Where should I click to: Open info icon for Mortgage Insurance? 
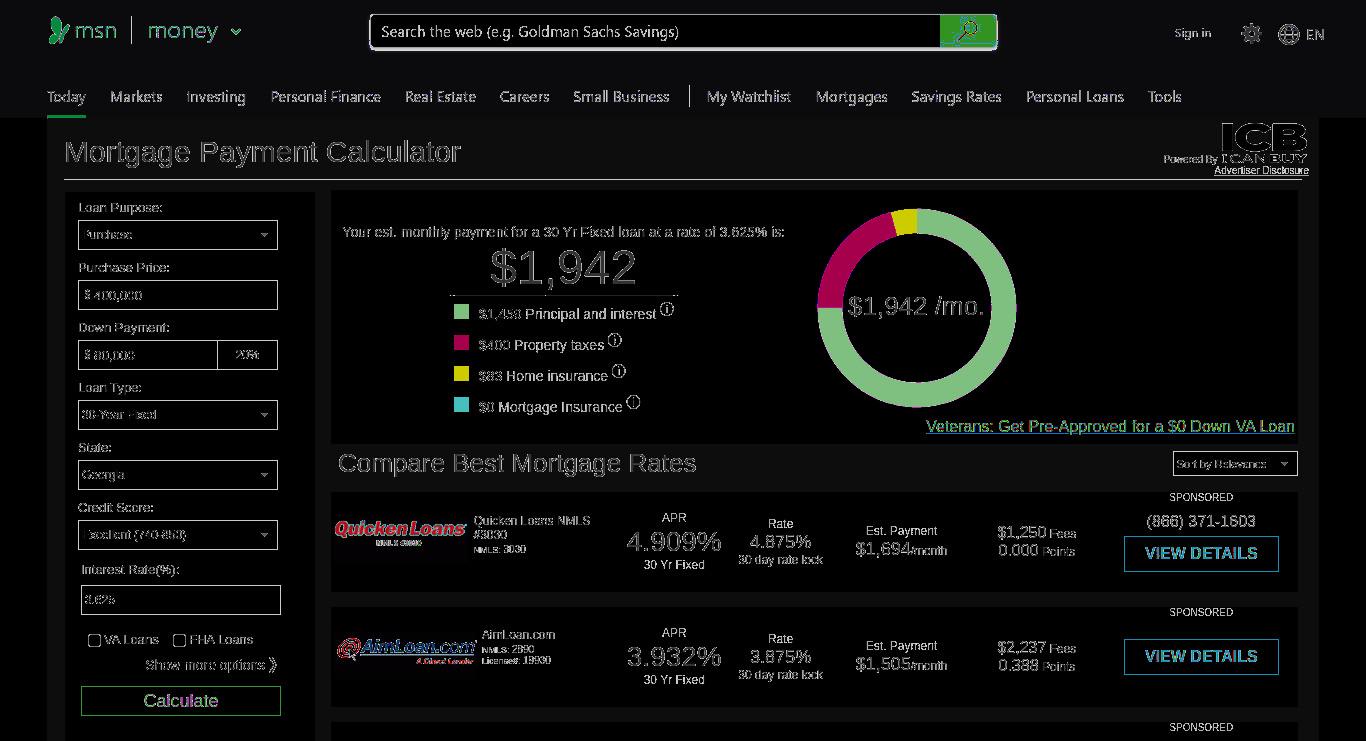(633, 403)
